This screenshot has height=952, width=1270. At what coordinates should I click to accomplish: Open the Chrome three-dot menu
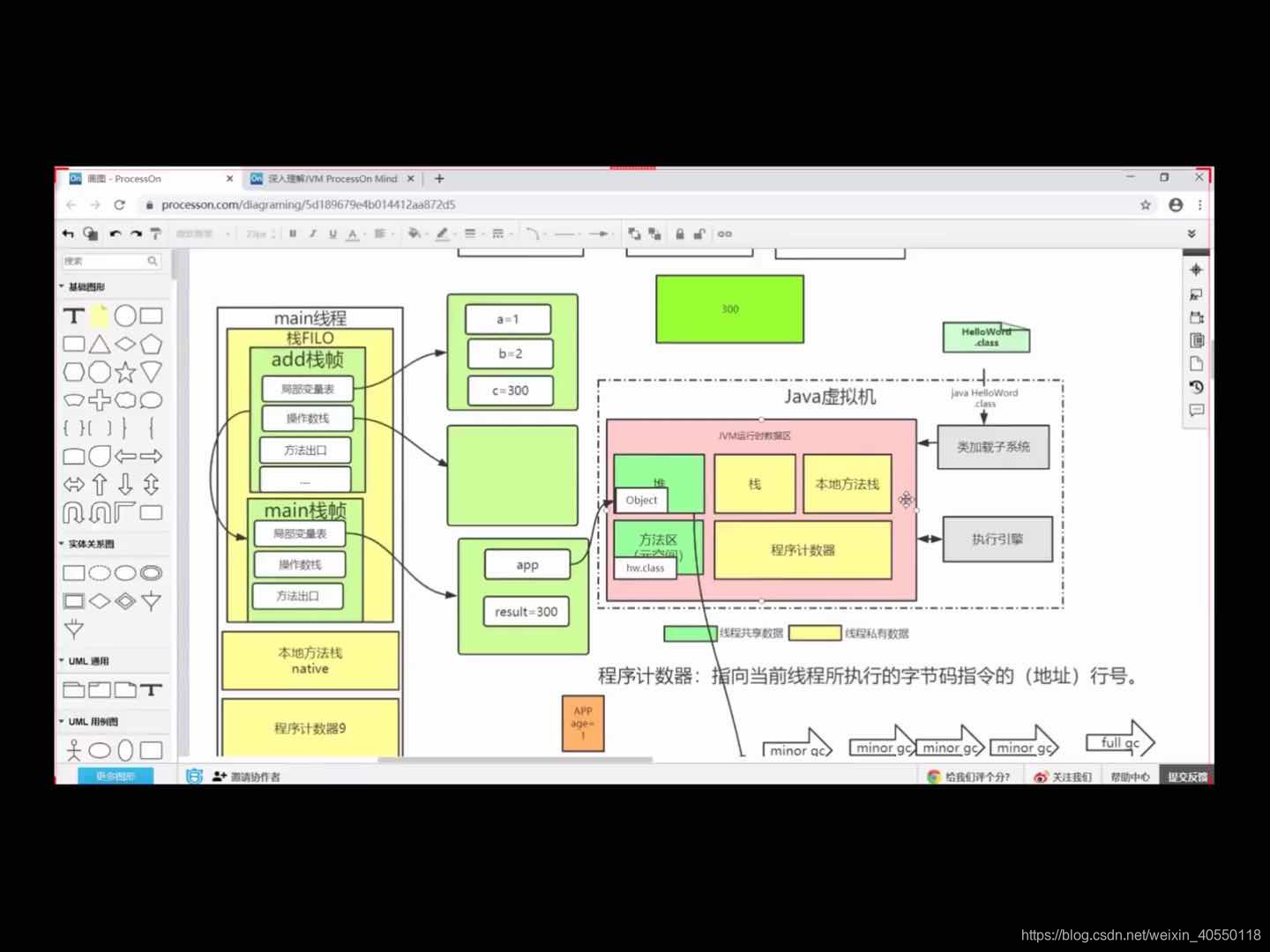coord(1199,205)
